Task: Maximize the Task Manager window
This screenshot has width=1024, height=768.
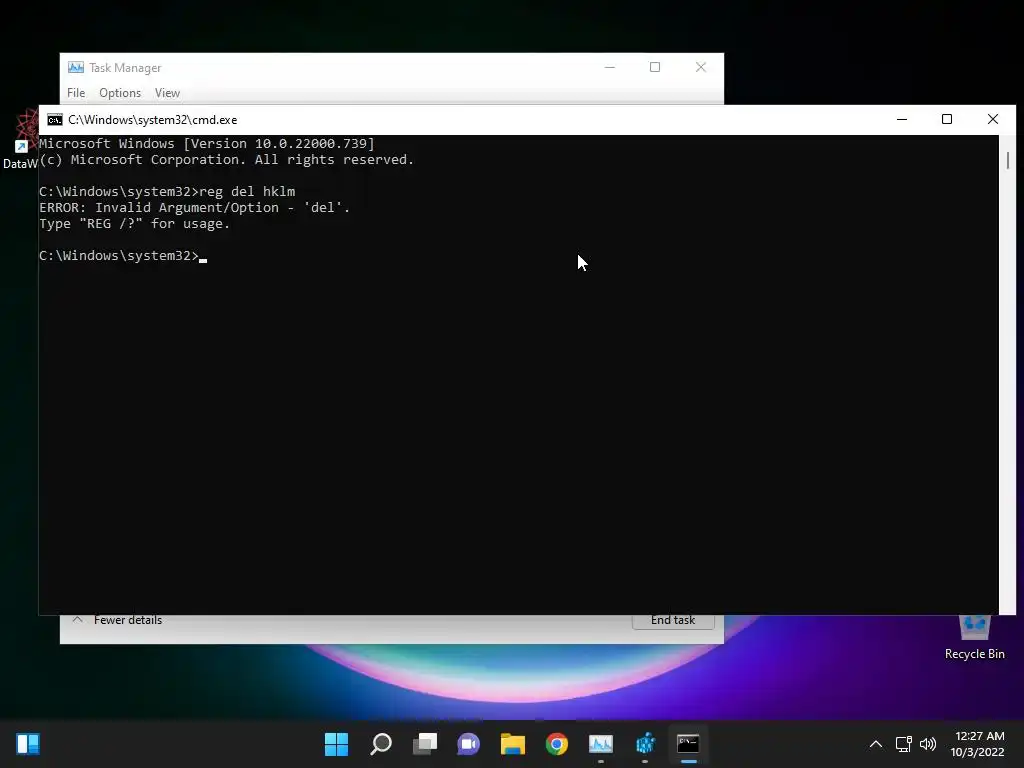Action: [x=655, y=67]
